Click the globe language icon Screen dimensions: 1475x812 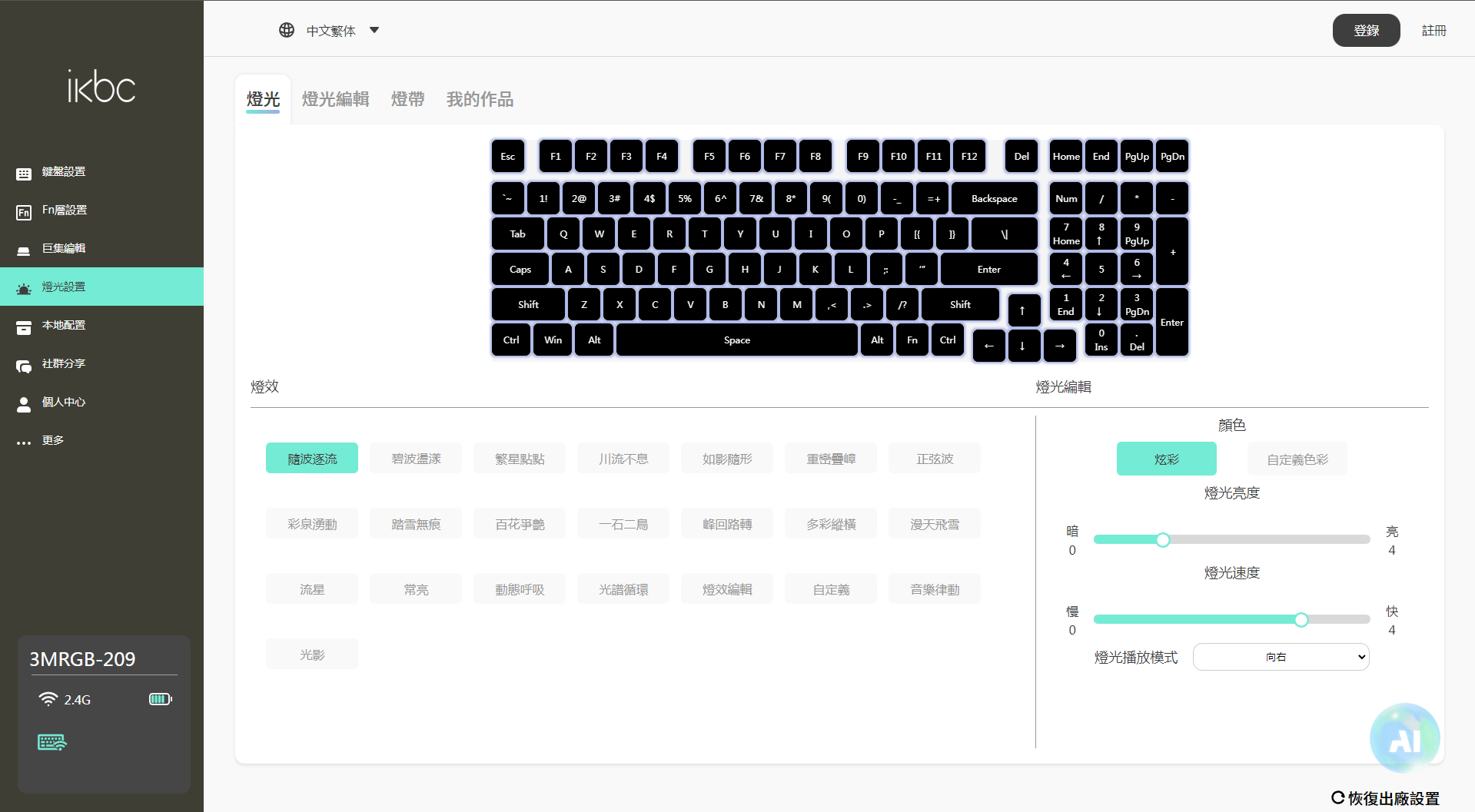287,30
